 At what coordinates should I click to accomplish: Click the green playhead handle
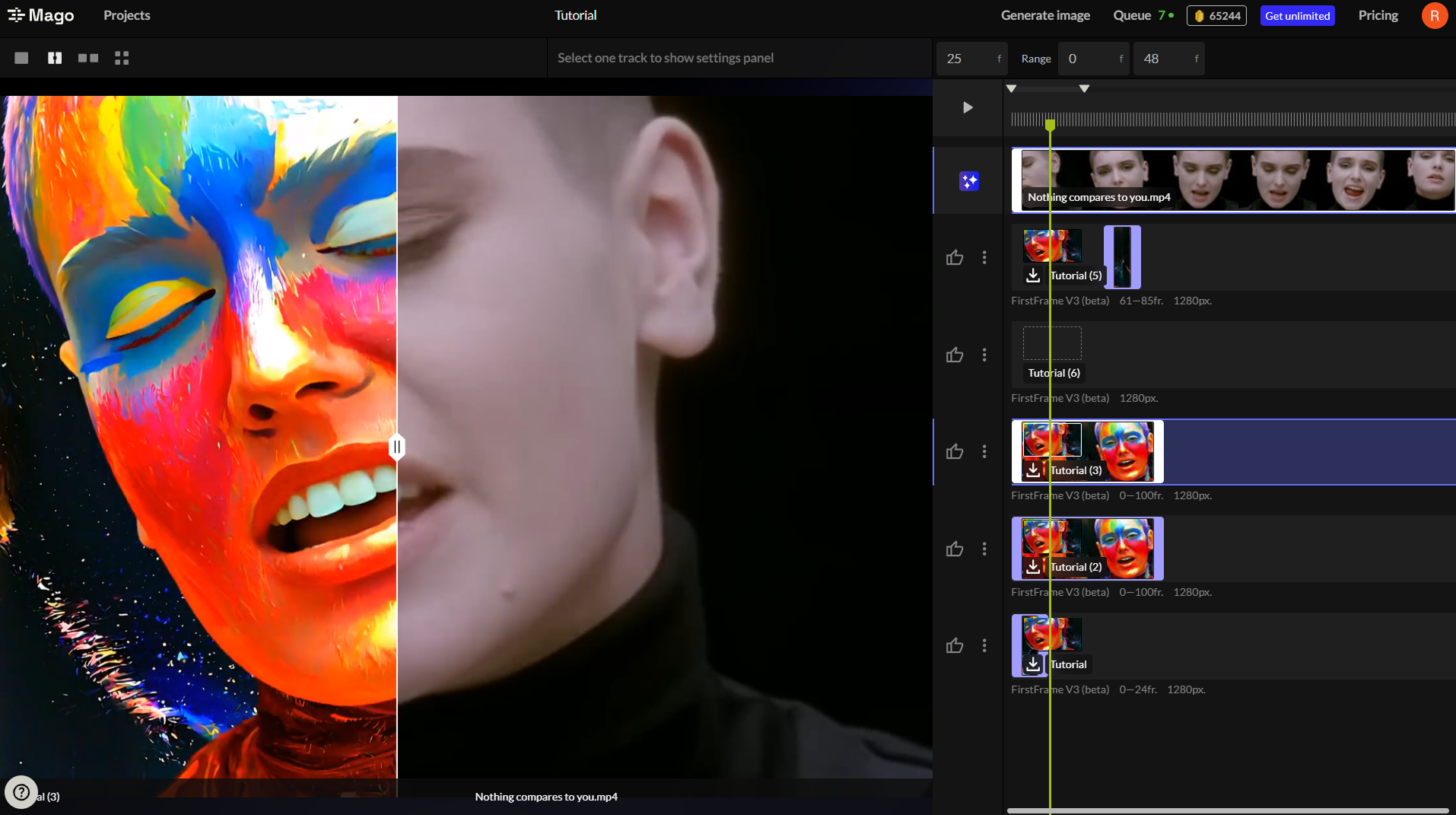pos(1050,125)
